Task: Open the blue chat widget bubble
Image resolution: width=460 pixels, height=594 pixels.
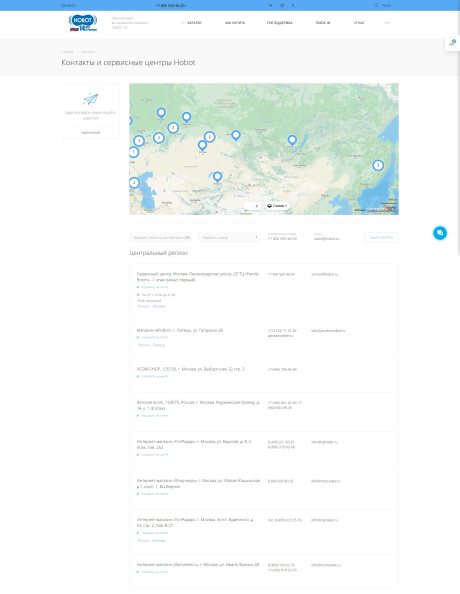Action: click(x=440, y=233)
